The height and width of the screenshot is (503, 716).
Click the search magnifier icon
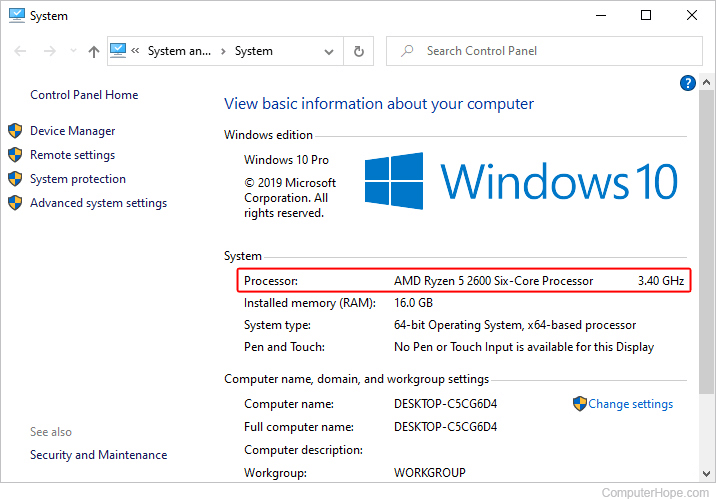click(407, 51)
